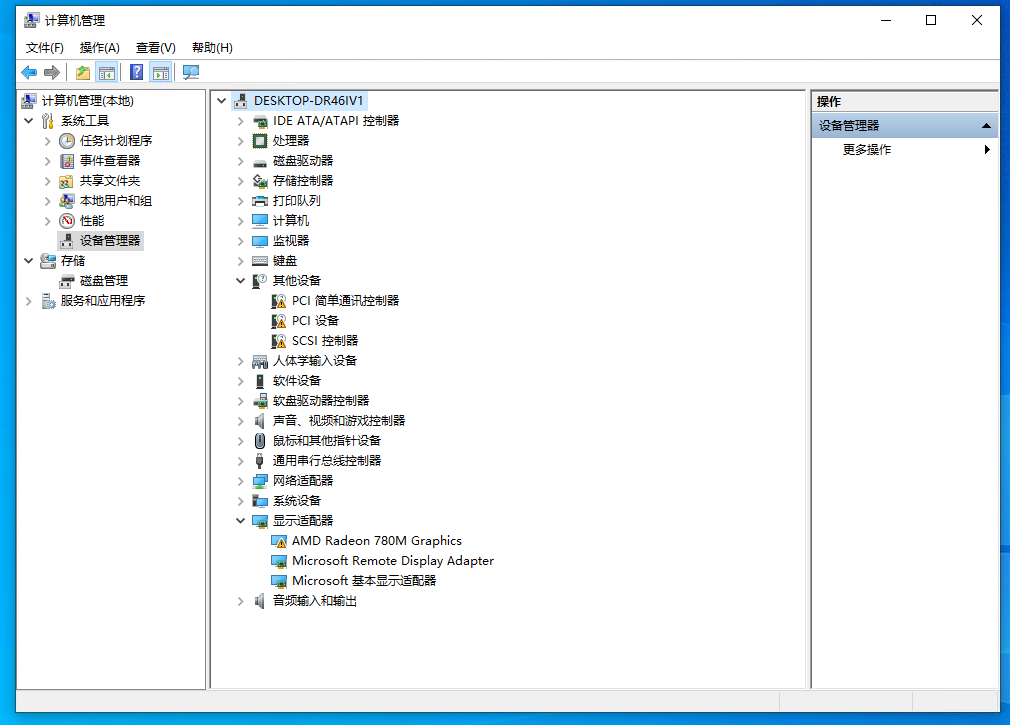Expand the 监视器 category
1010x725 pixels.
(240, 241)
